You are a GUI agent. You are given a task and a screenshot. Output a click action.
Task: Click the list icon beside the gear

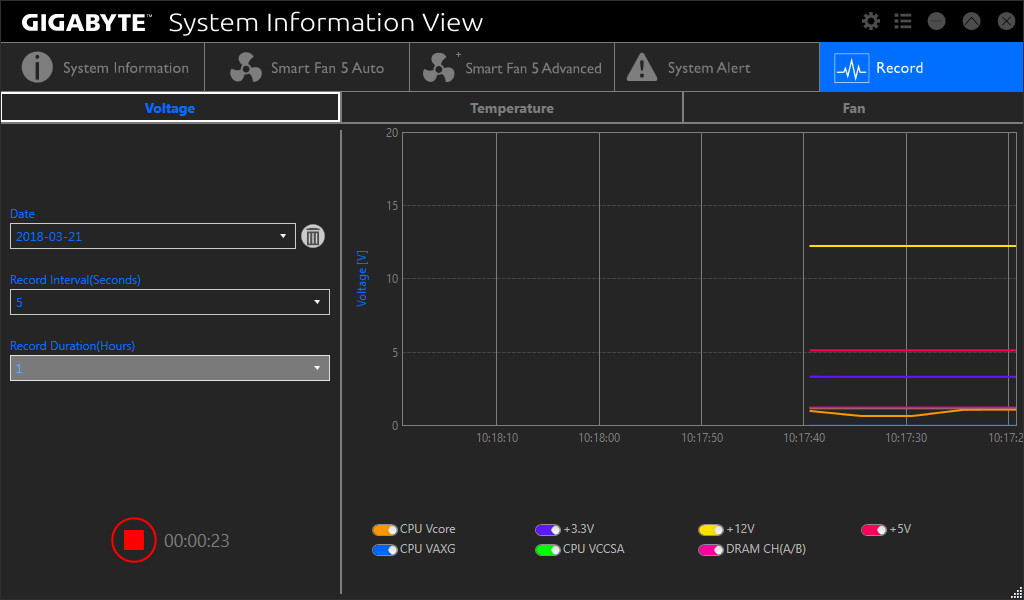903,21
